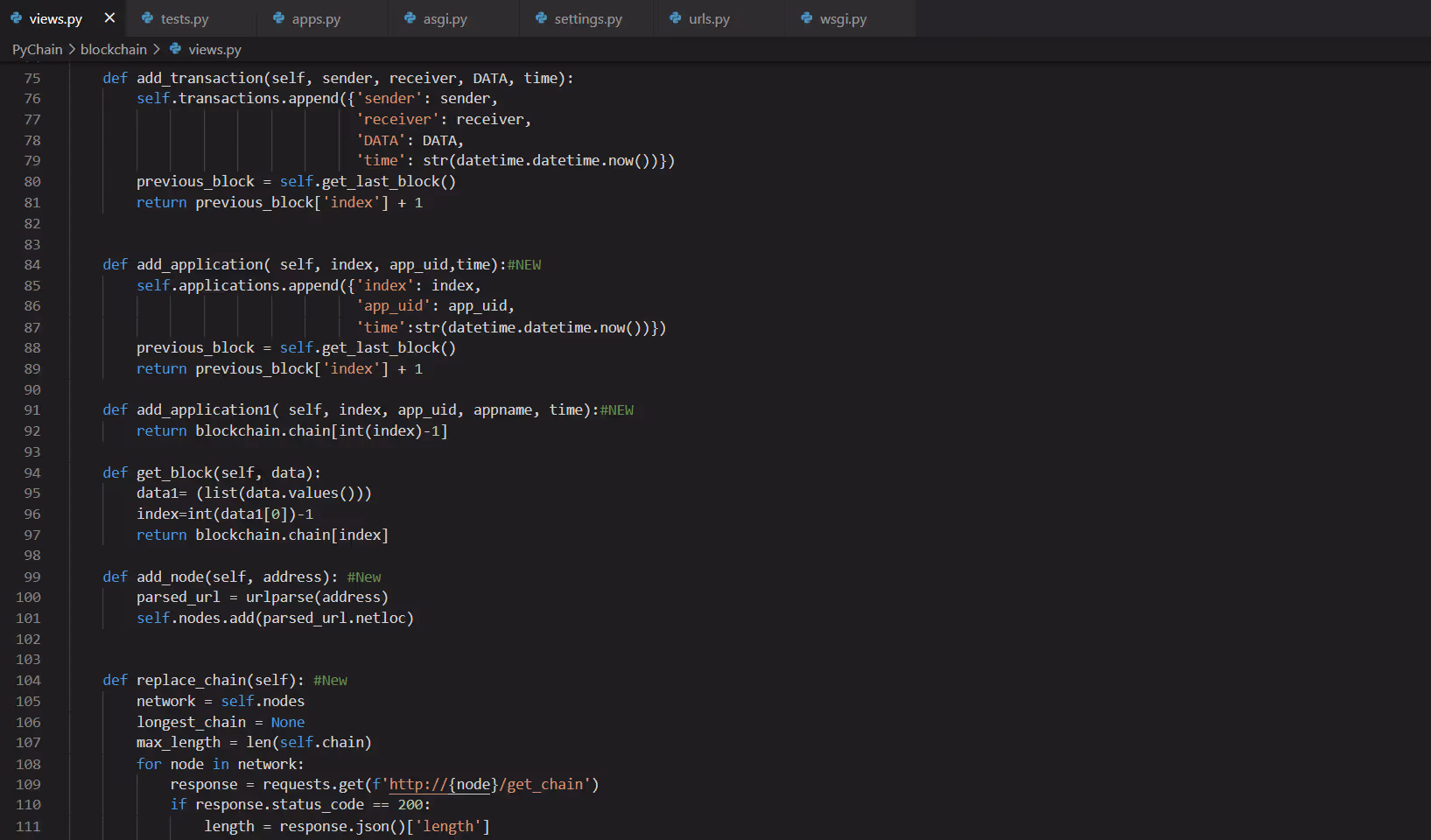
Task: Select the asgi.py tab
Action: (445, 18)
